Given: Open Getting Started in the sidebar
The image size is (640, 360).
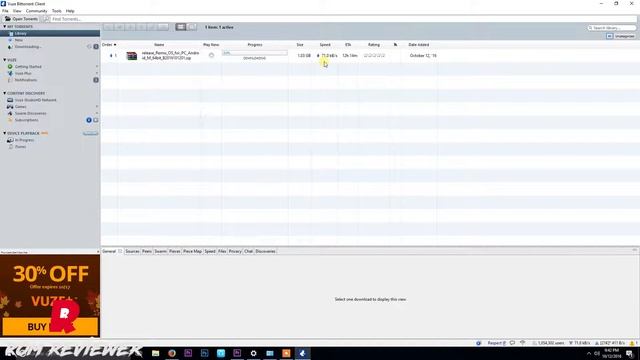Looking at the screenshot, I should pyautogui.click(x=28, y=67).
